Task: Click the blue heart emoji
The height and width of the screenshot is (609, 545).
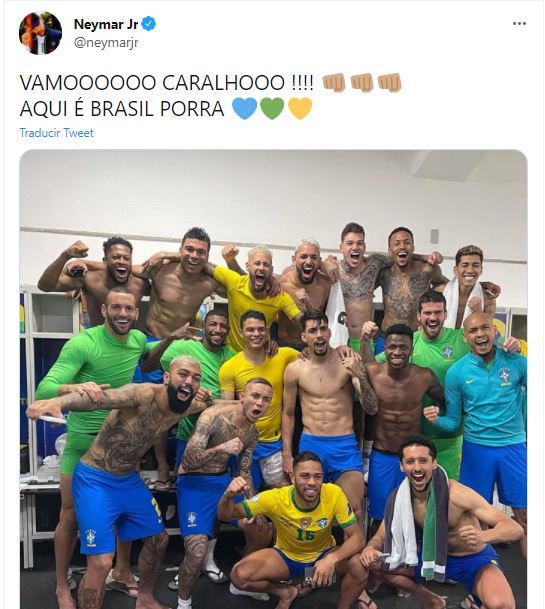Action: pos(244,108)
